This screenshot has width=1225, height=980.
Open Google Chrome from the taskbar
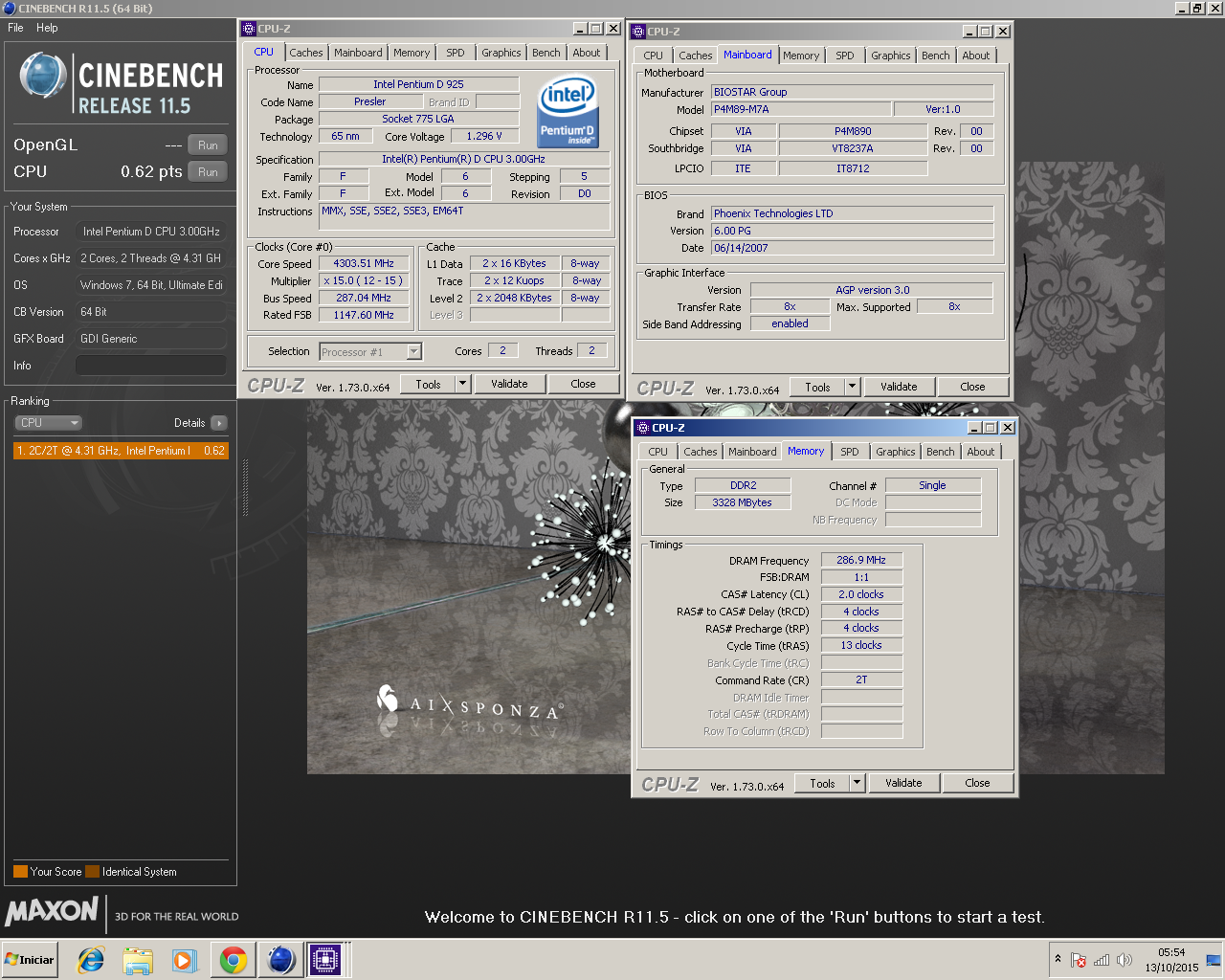tap(233, 960)
